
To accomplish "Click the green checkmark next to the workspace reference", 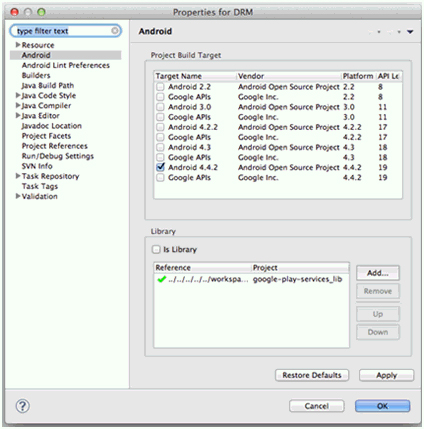I will tap(162, 279).
